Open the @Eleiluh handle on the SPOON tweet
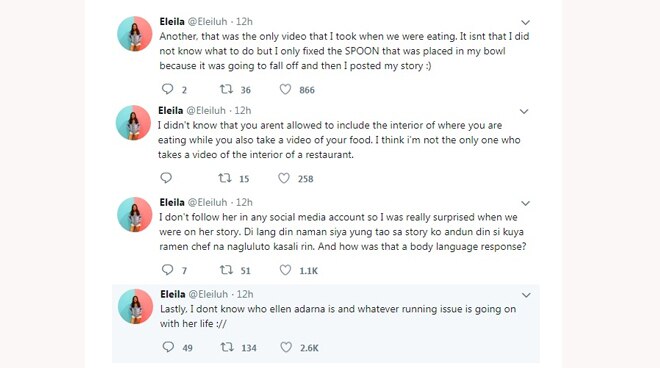 point(207,21)
